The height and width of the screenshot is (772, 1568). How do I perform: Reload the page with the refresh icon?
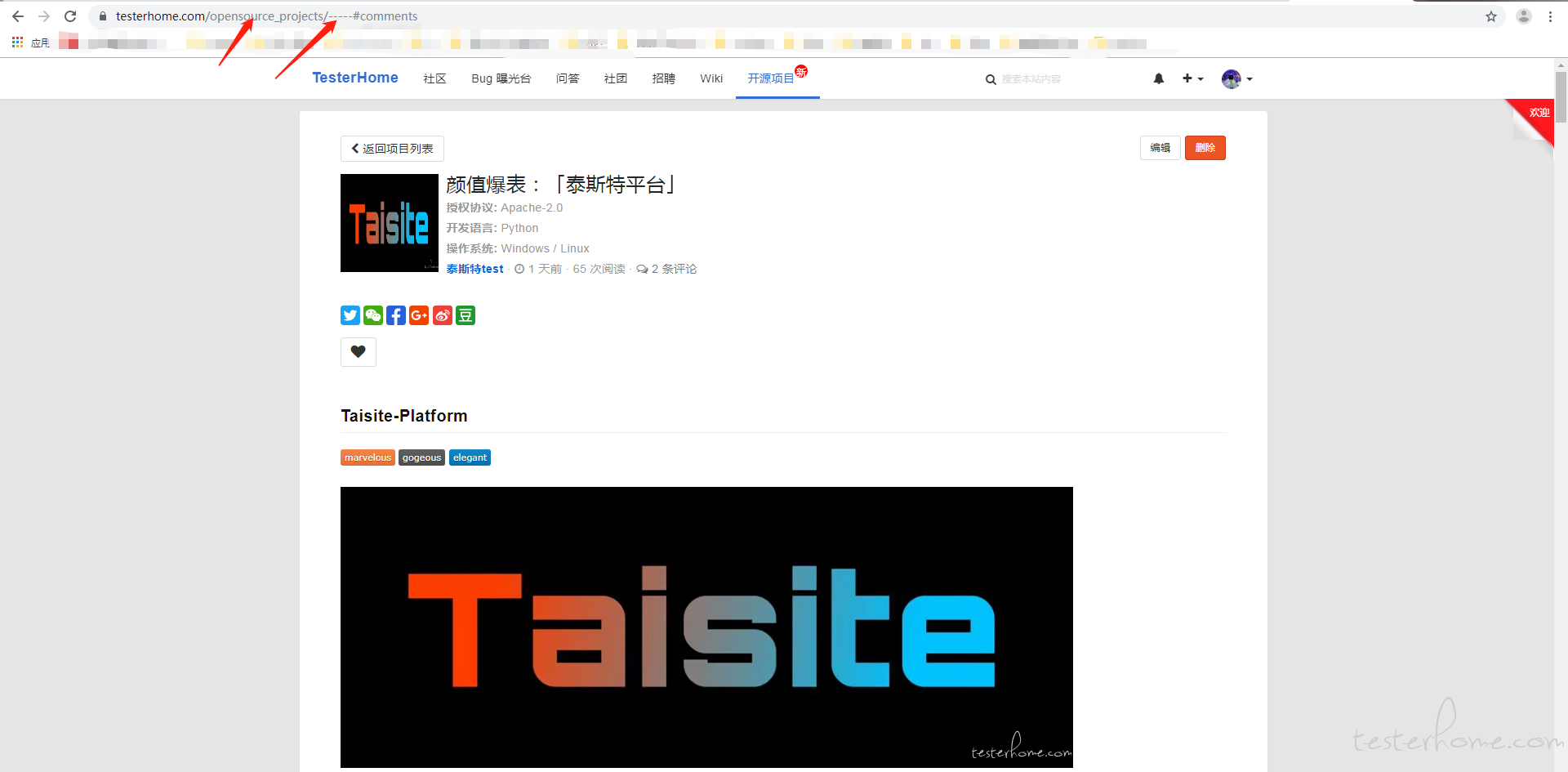pyautogui.click(x=70, y=16)
